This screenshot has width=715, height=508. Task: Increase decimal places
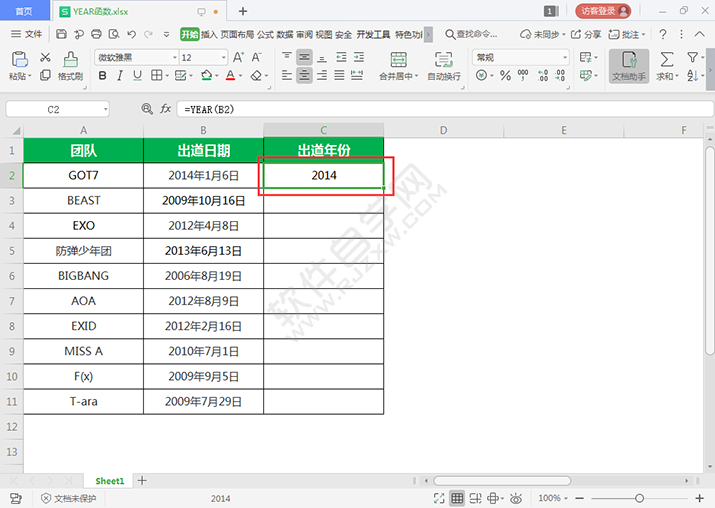[543, 76]
